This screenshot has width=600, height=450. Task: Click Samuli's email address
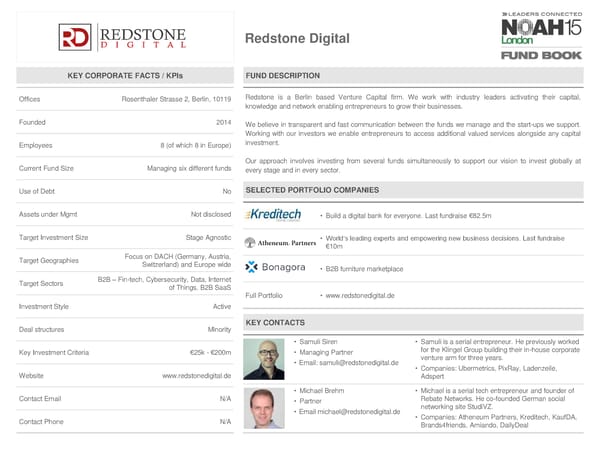click(x=350, y=362)
